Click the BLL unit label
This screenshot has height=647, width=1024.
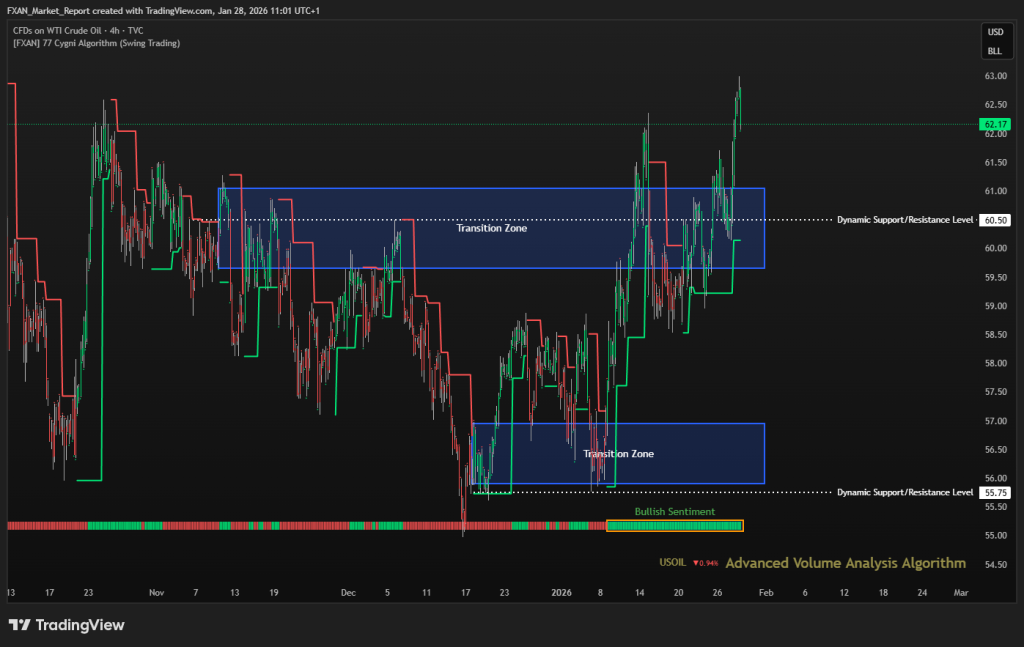tap(994, 50)
